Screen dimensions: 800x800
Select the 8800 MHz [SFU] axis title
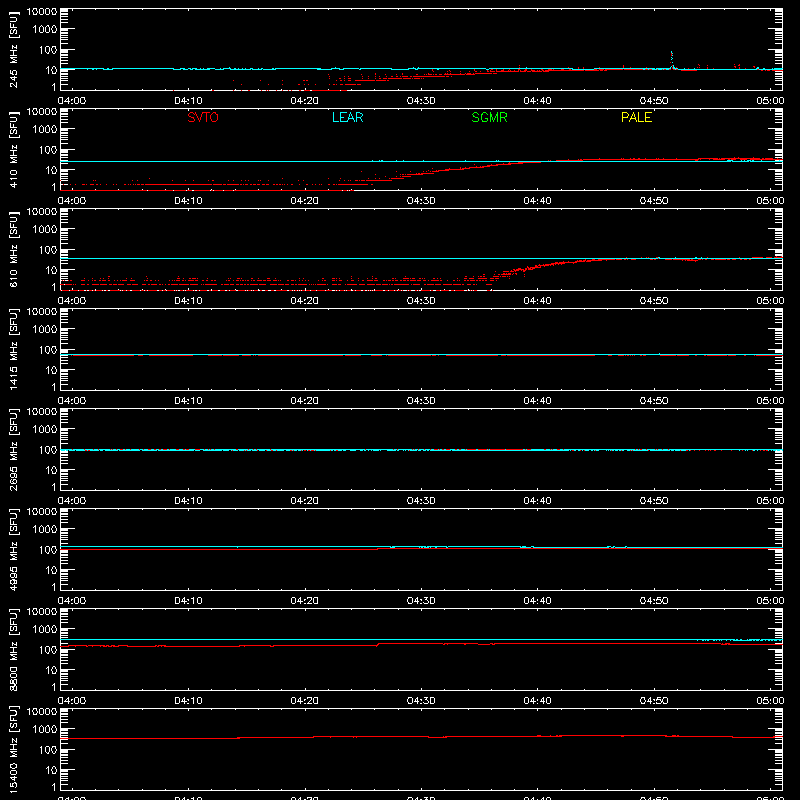point(14,649)
